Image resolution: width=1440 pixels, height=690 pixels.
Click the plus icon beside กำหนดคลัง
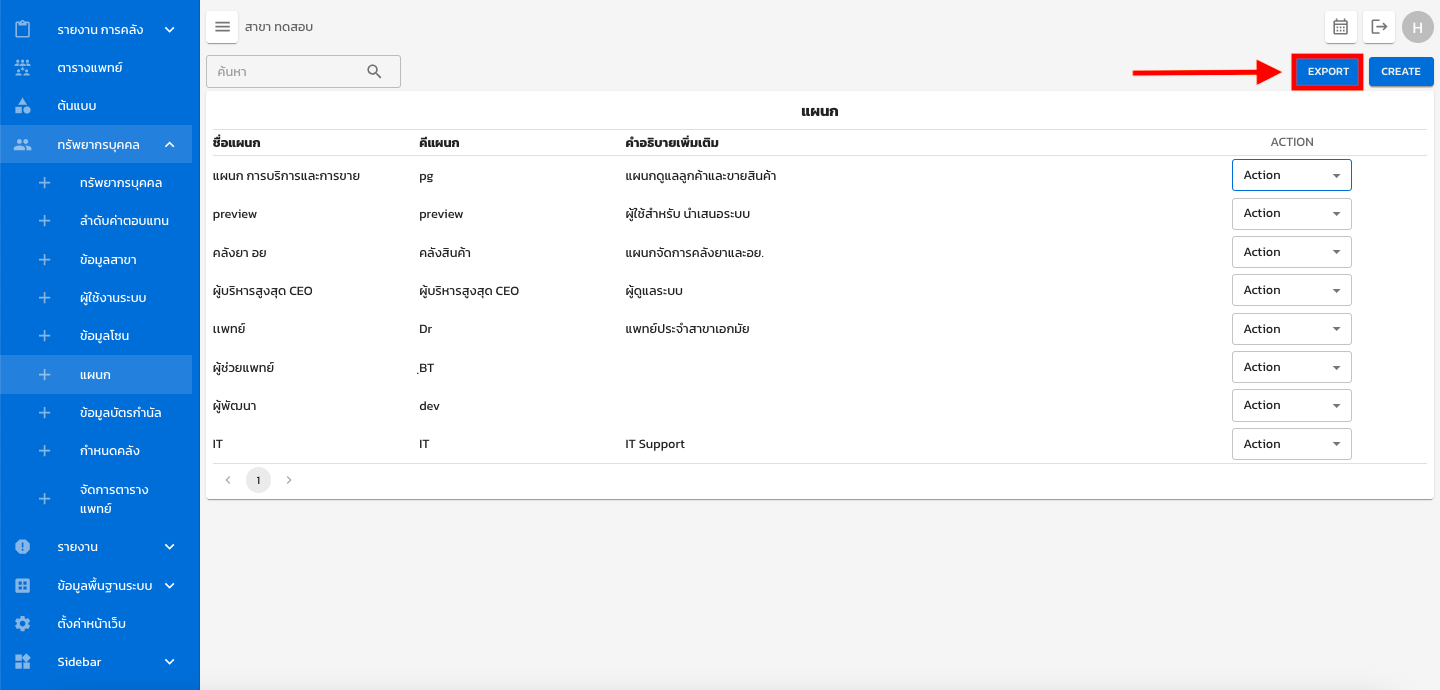click(x=44, y=451)
